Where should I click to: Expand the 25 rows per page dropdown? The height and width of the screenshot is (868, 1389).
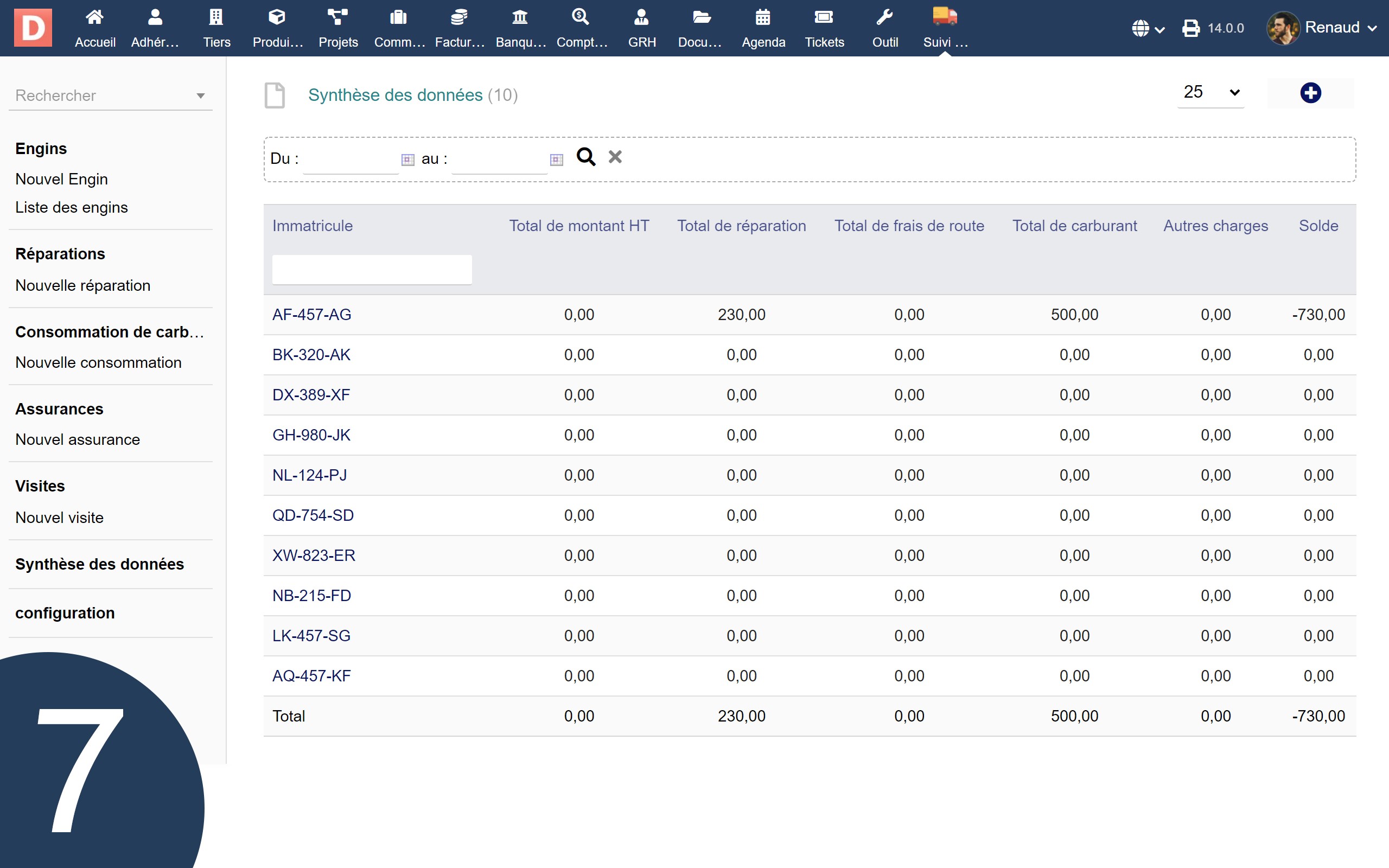pyautogui.click(x=1210, y=92)
